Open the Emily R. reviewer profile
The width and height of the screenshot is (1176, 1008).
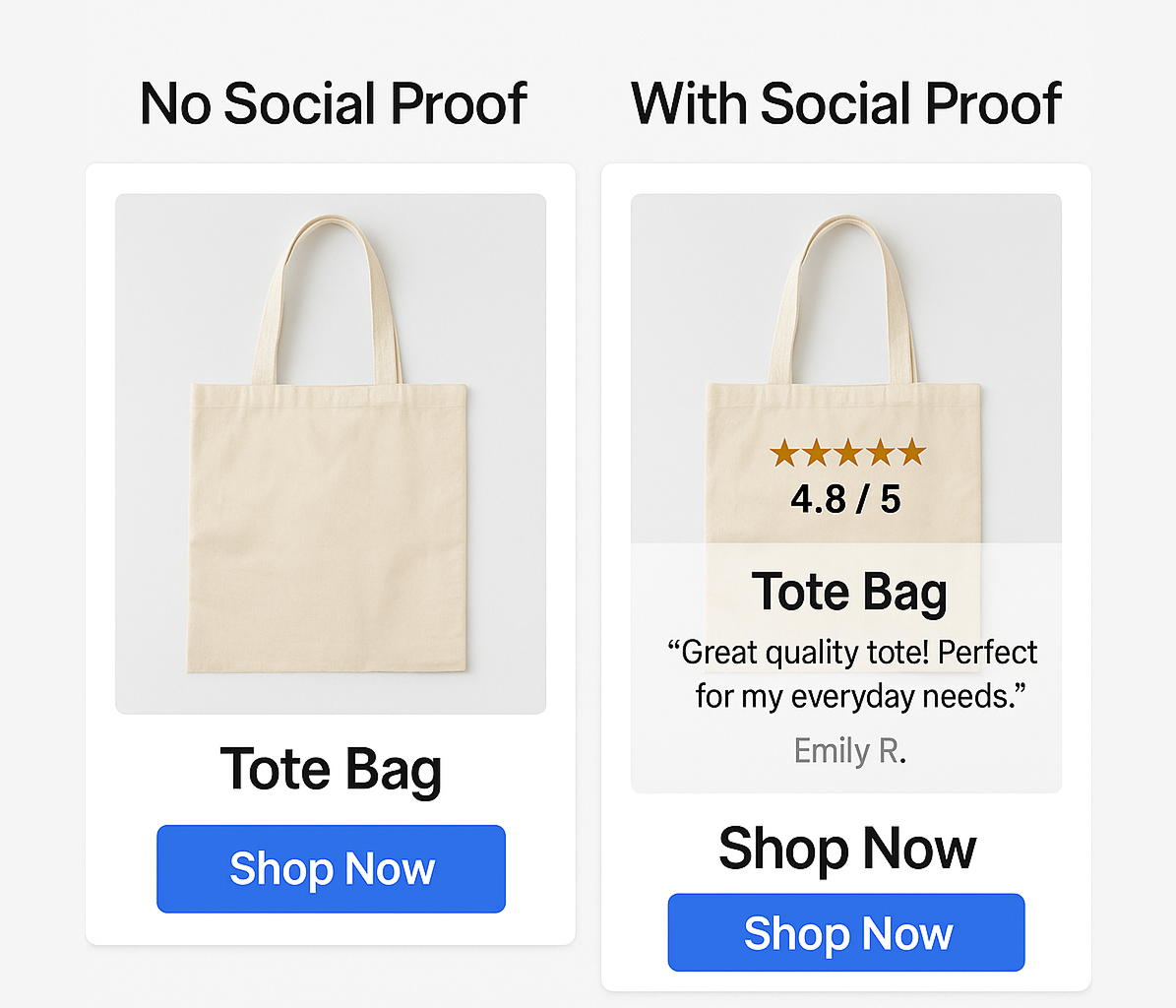click(x=848, y=750)
